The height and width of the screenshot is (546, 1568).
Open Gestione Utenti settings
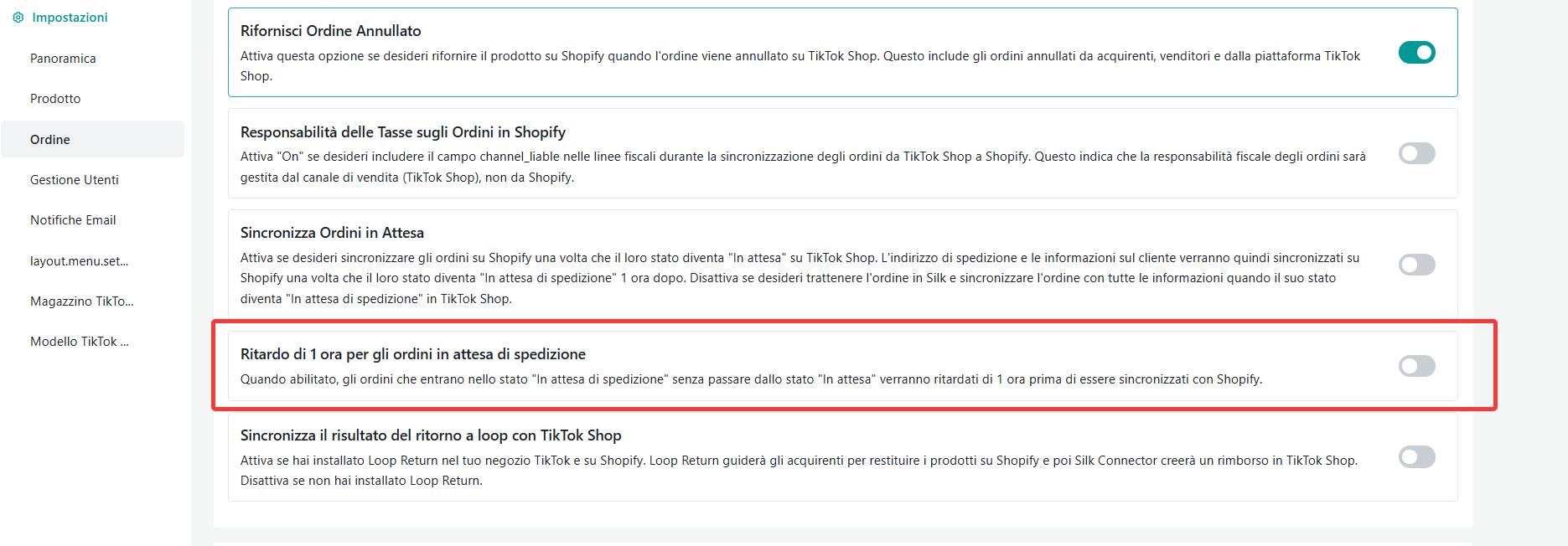pos(75,180)
